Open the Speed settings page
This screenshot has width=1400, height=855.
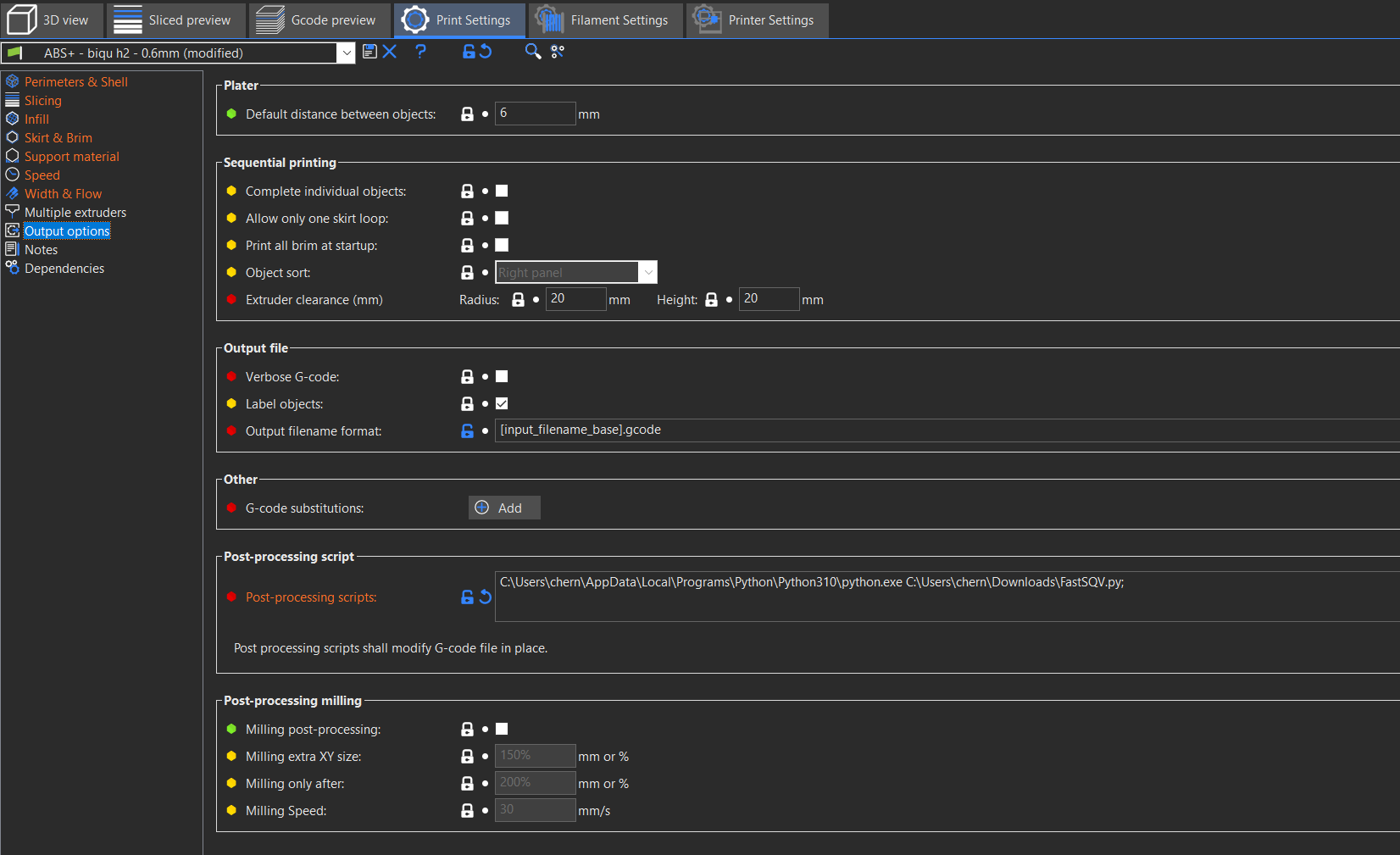(x=42, y=175)
